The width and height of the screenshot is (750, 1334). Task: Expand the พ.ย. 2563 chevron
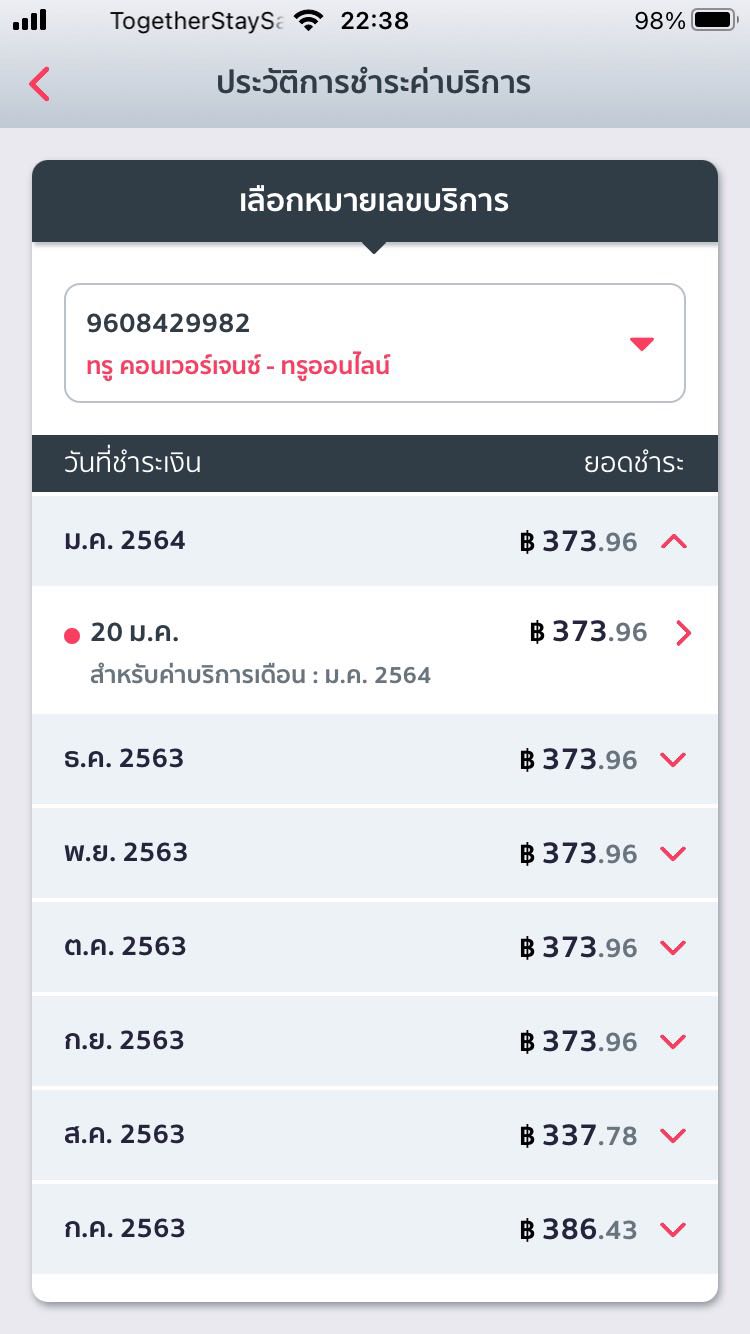tap(674, 854)
